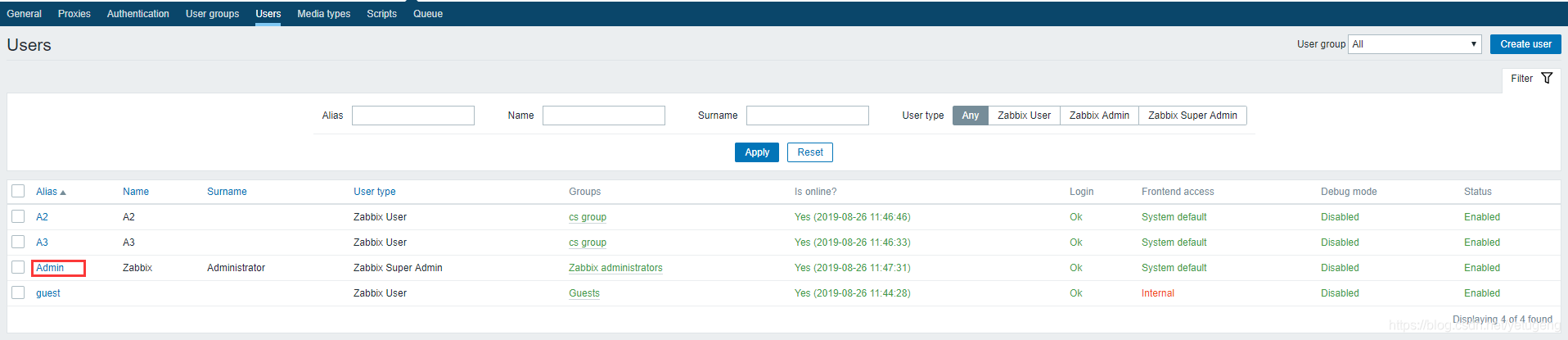Open user A3 details
Image resolution: width=1568 pixels, height=340 pixels.
pos(42,243)
